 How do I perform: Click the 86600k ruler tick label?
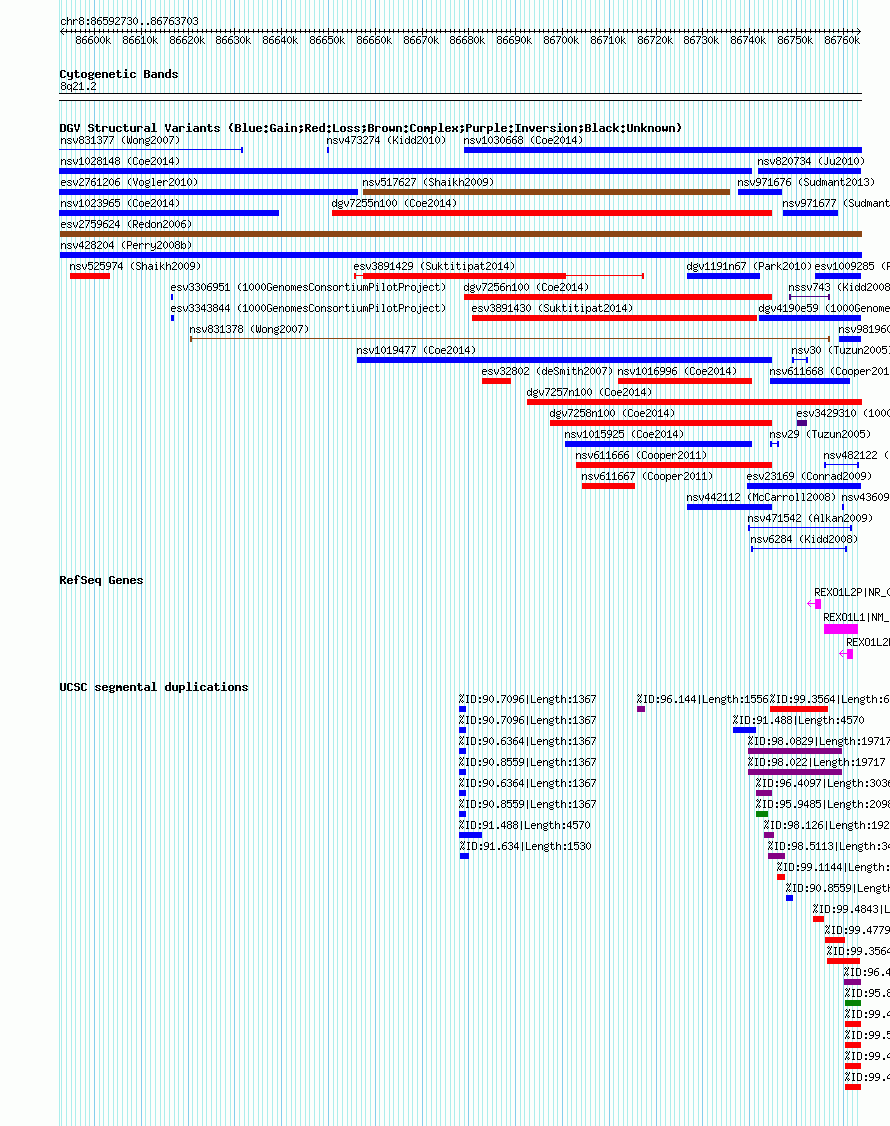93,40
